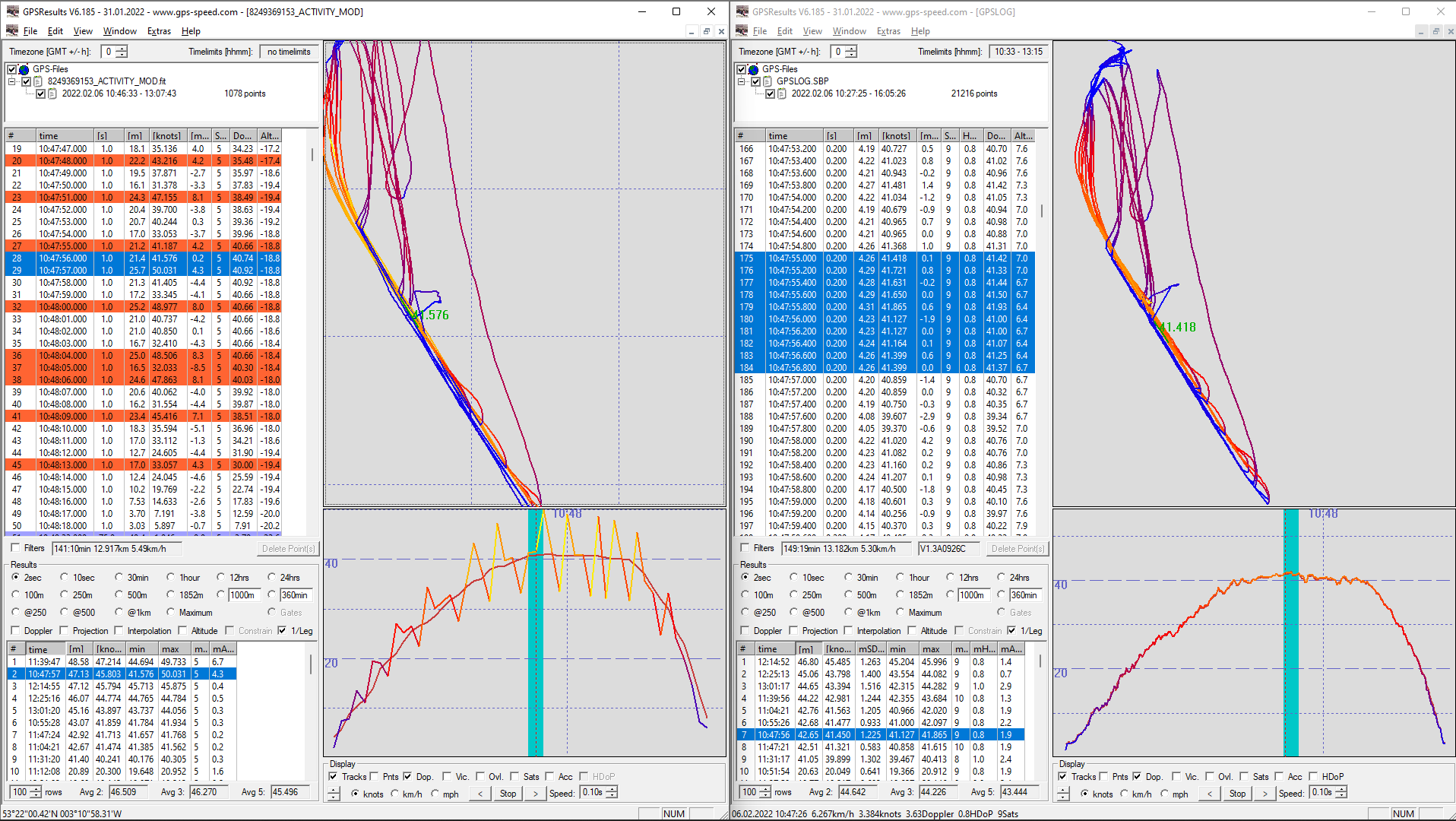
Task: Collapse the GPSLOG.SBP tree node
Action: pos(742,81)
